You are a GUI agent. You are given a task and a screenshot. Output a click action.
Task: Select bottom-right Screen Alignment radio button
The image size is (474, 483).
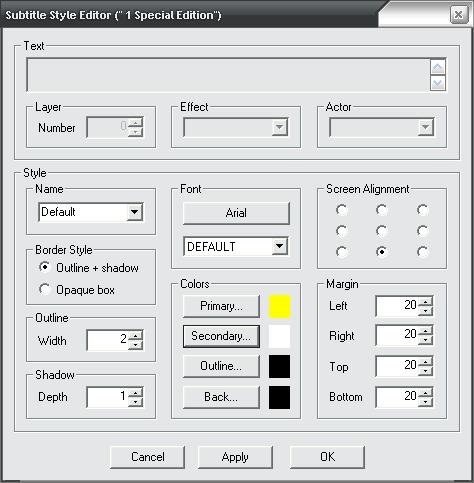423,252
